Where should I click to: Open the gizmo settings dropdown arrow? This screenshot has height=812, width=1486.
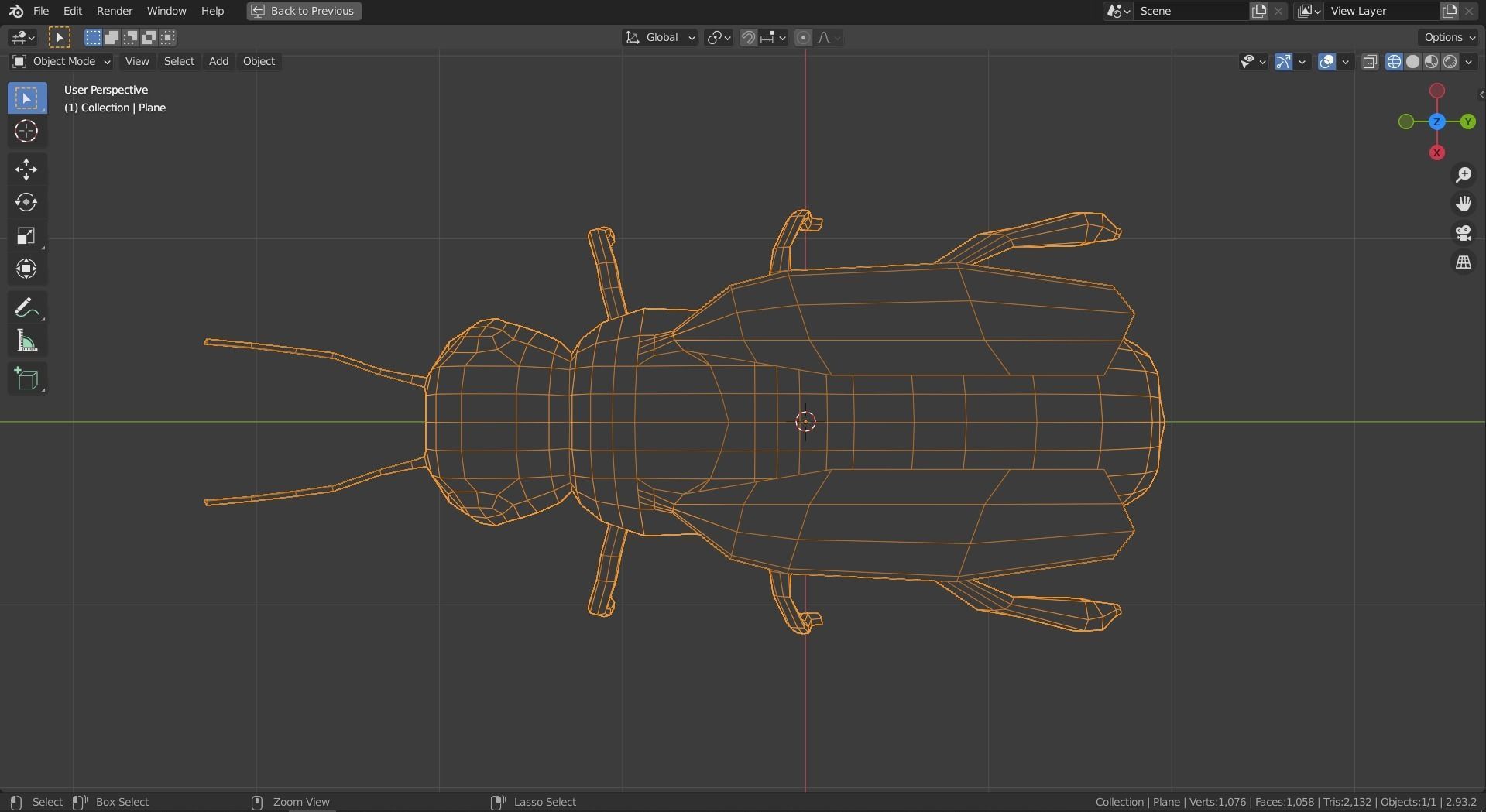coord(1302,62)
